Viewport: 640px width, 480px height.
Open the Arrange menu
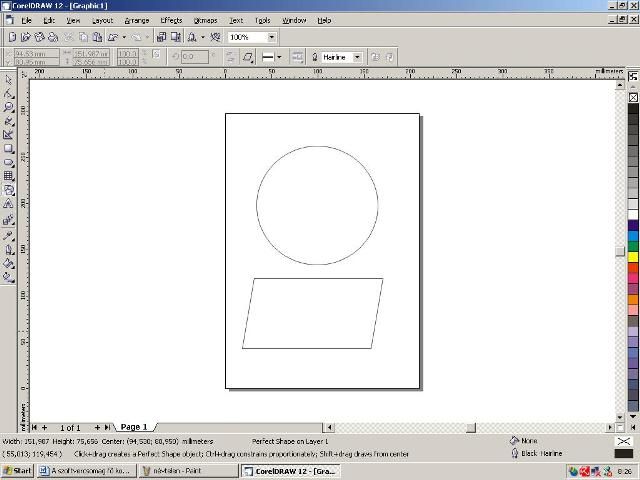(x=137, y=20)
